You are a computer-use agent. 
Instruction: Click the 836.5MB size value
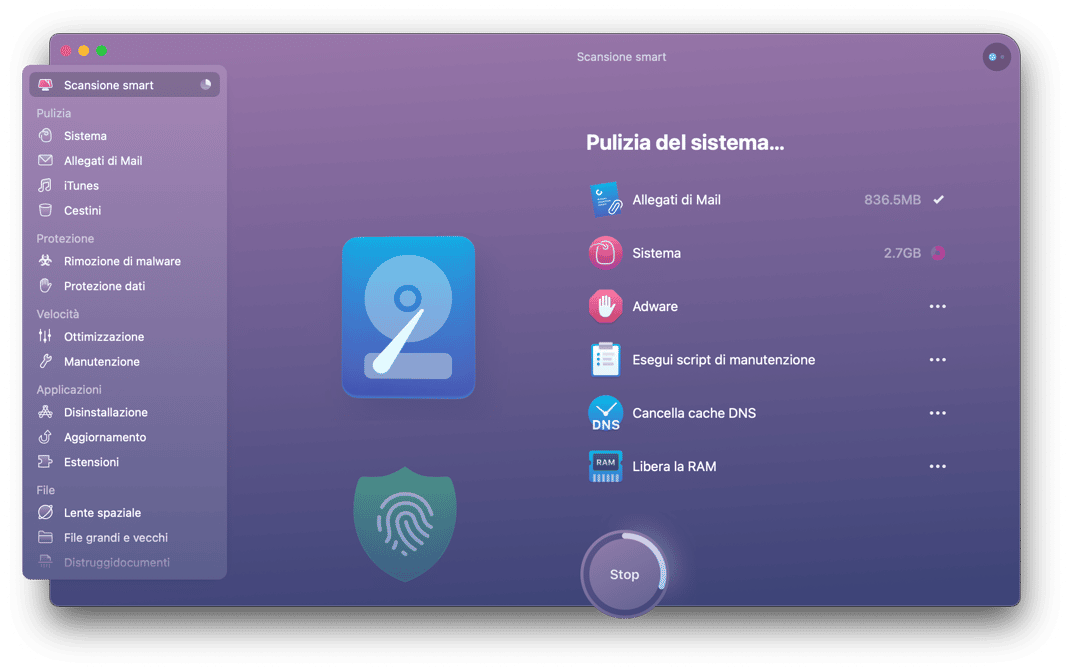pos(892,199)
